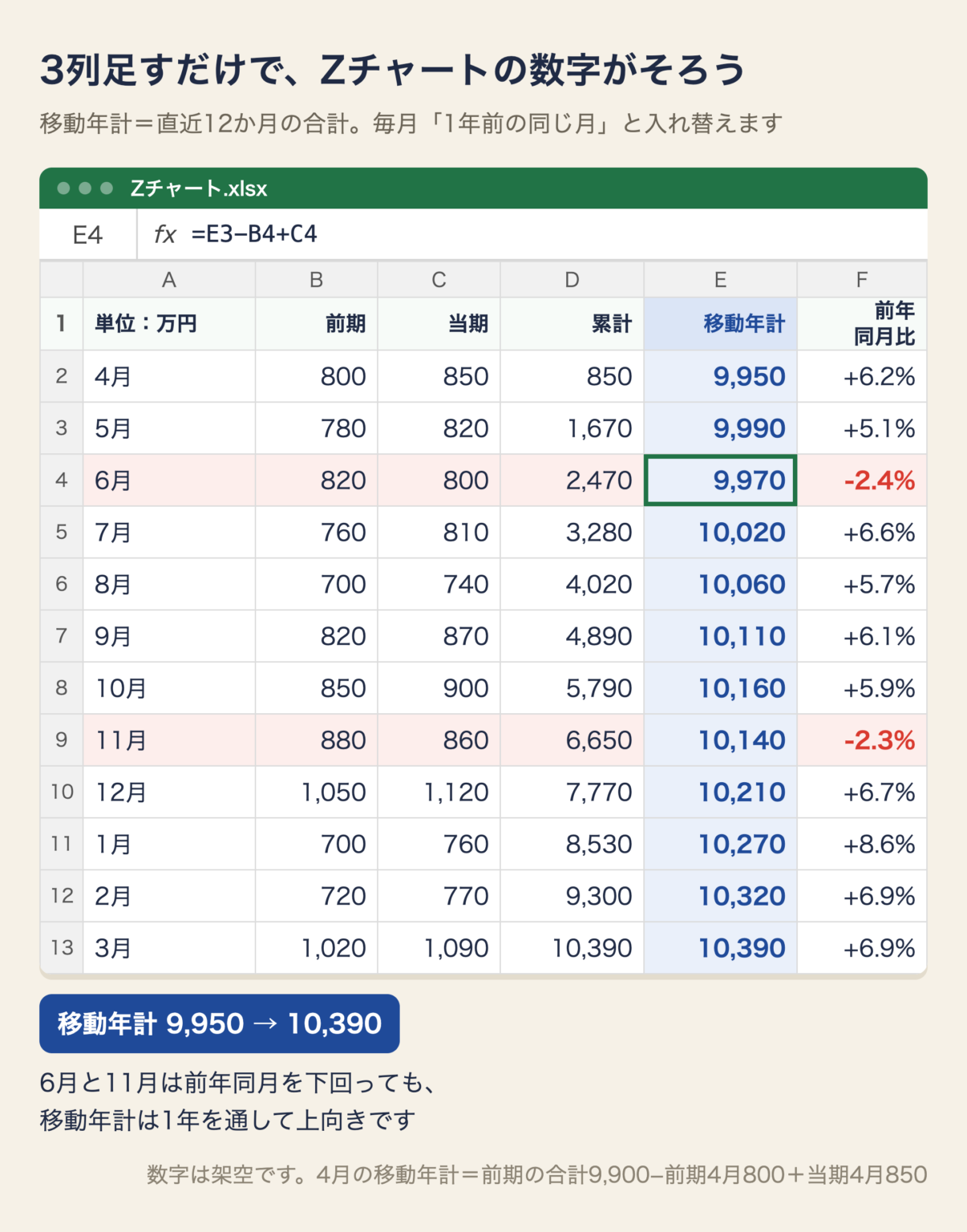Select column A header
This screenshot has height=1232, width=967.
pyautogui.click(x=169, y=280)
